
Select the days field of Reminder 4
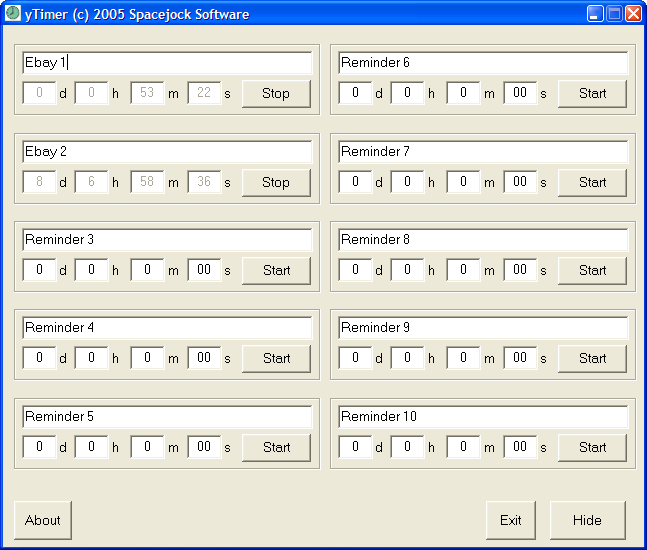(39, 358)
